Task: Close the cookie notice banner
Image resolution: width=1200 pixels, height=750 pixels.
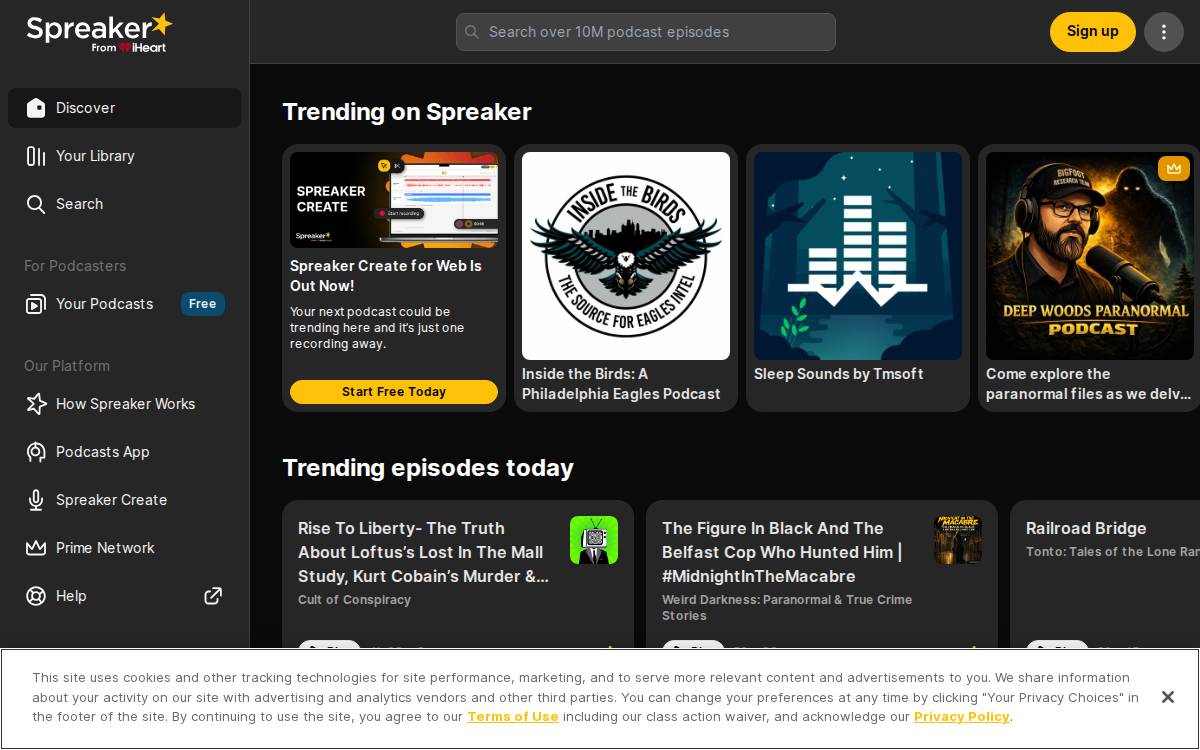Action: click(1167, 697)
